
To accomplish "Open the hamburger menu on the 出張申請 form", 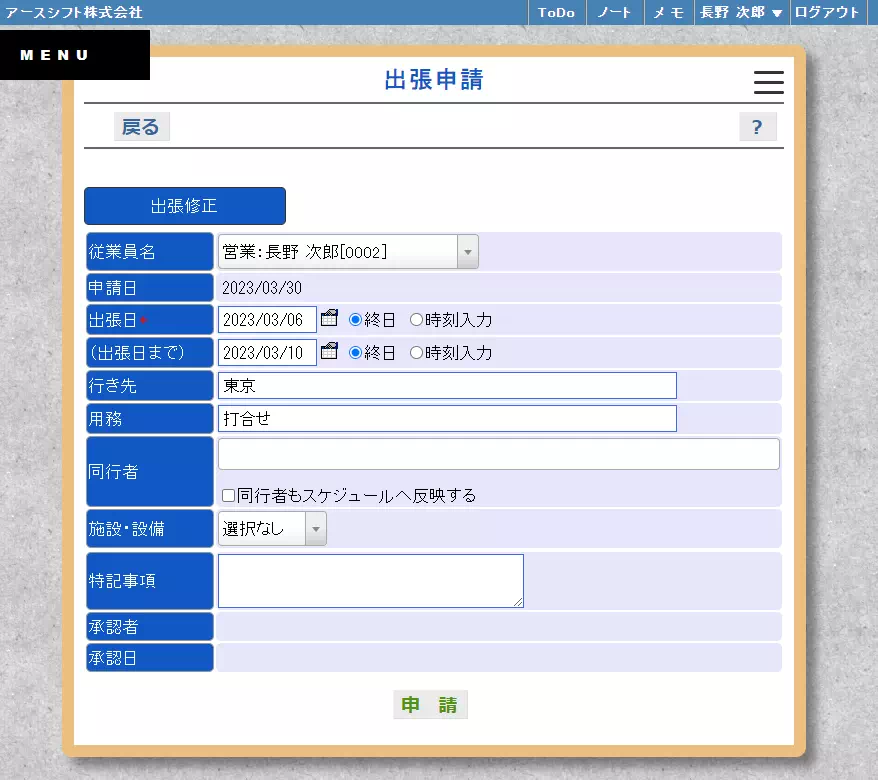I will click(768, 83).
